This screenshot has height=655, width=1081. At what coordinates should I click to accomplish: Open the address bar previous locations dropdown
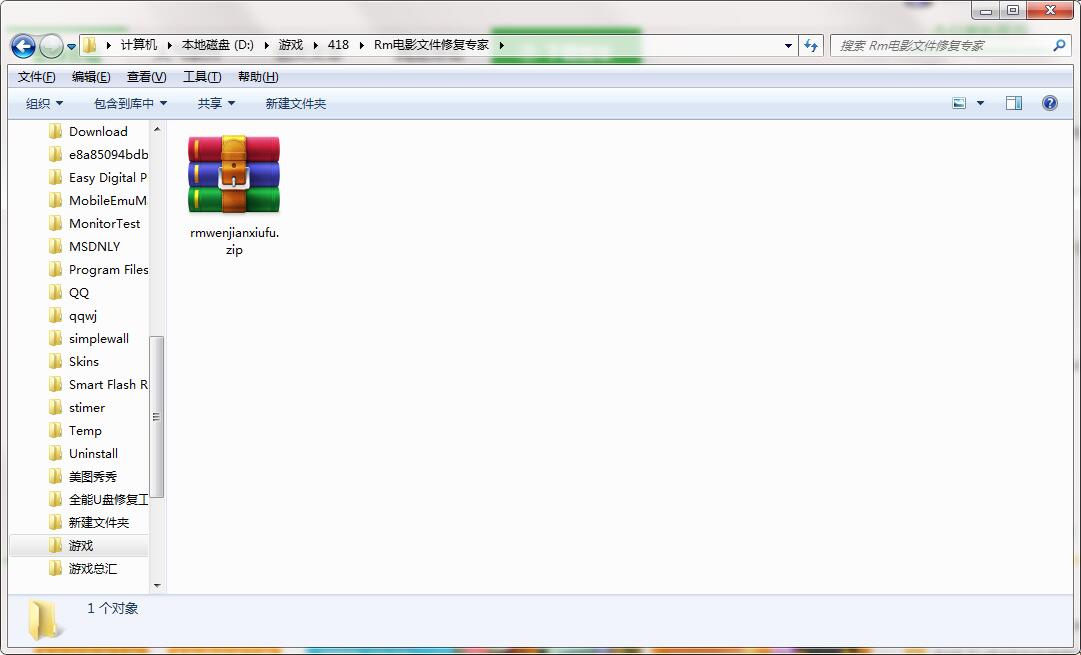(788, 46)
